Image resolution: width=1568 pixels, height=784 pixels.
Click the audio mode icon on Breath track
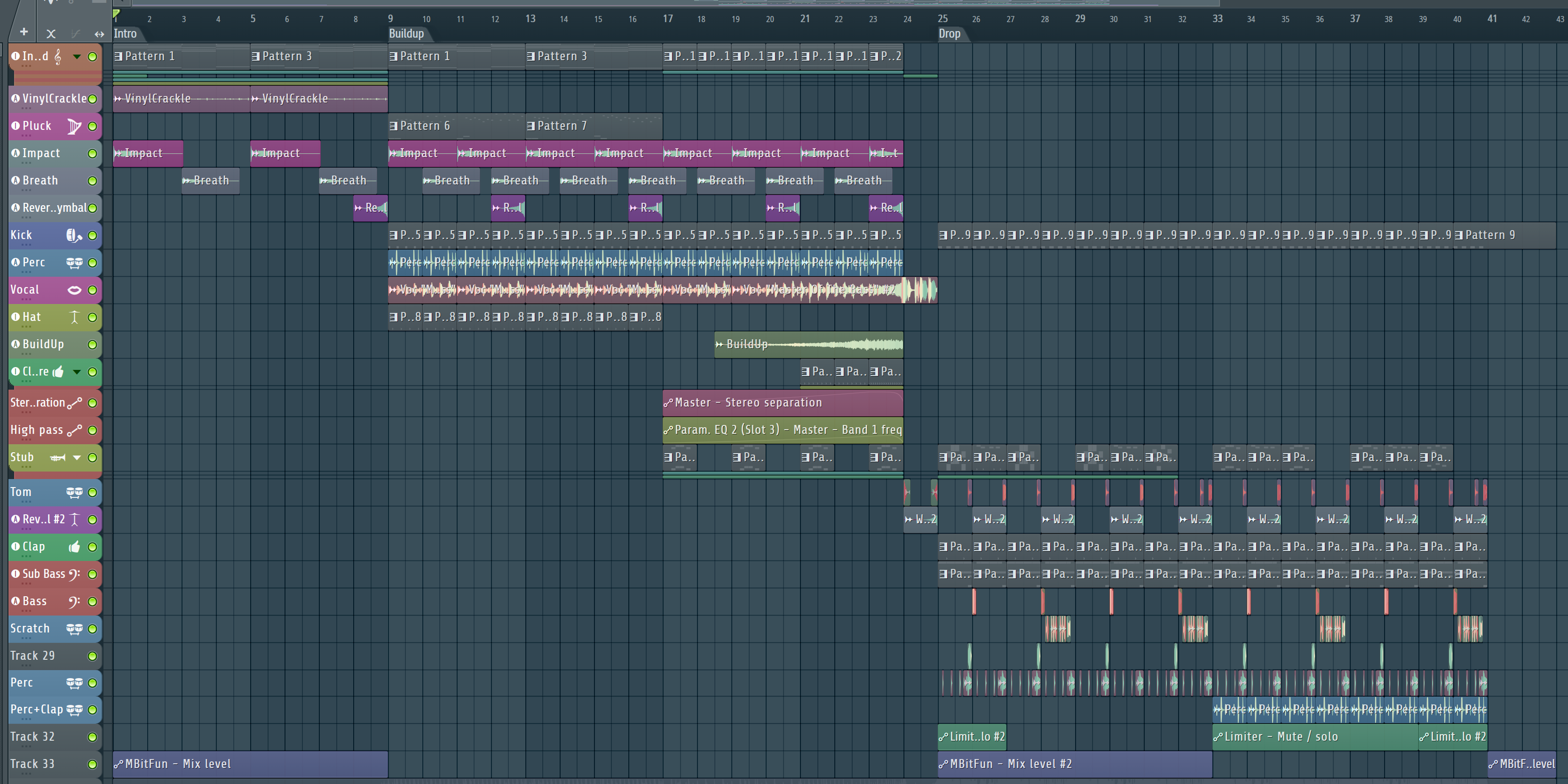[16, 180]
